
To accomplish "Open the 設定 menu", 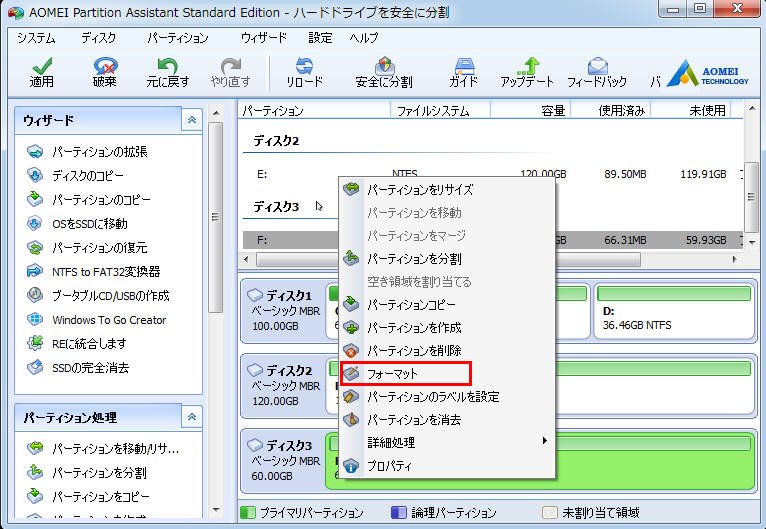I will coord(320,38).
